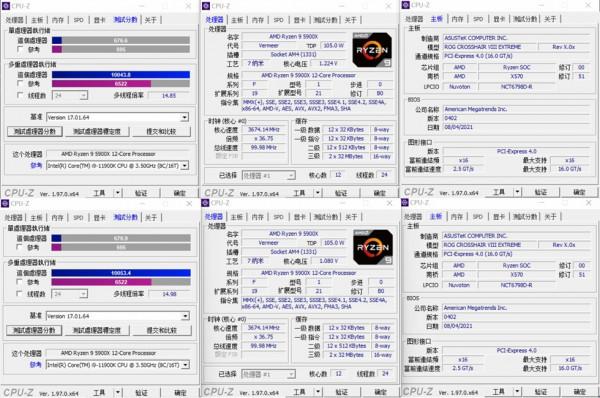Screen dimensions: 600x398
Task: Click 验证 button in lower mainboard window
Action: click(540, 391)
